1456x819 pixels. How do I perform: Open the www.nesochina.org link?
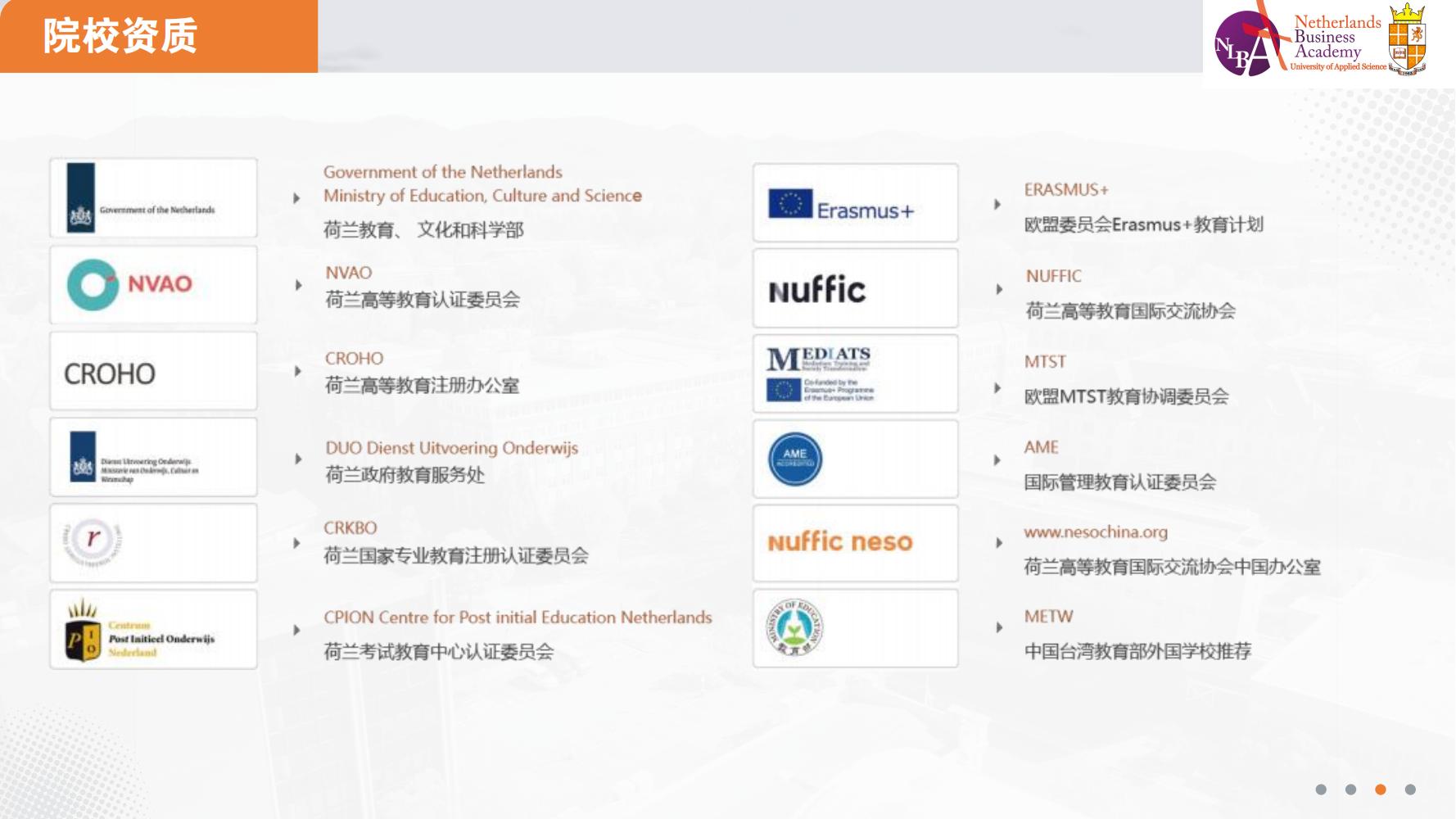(x=1096, y=532)
